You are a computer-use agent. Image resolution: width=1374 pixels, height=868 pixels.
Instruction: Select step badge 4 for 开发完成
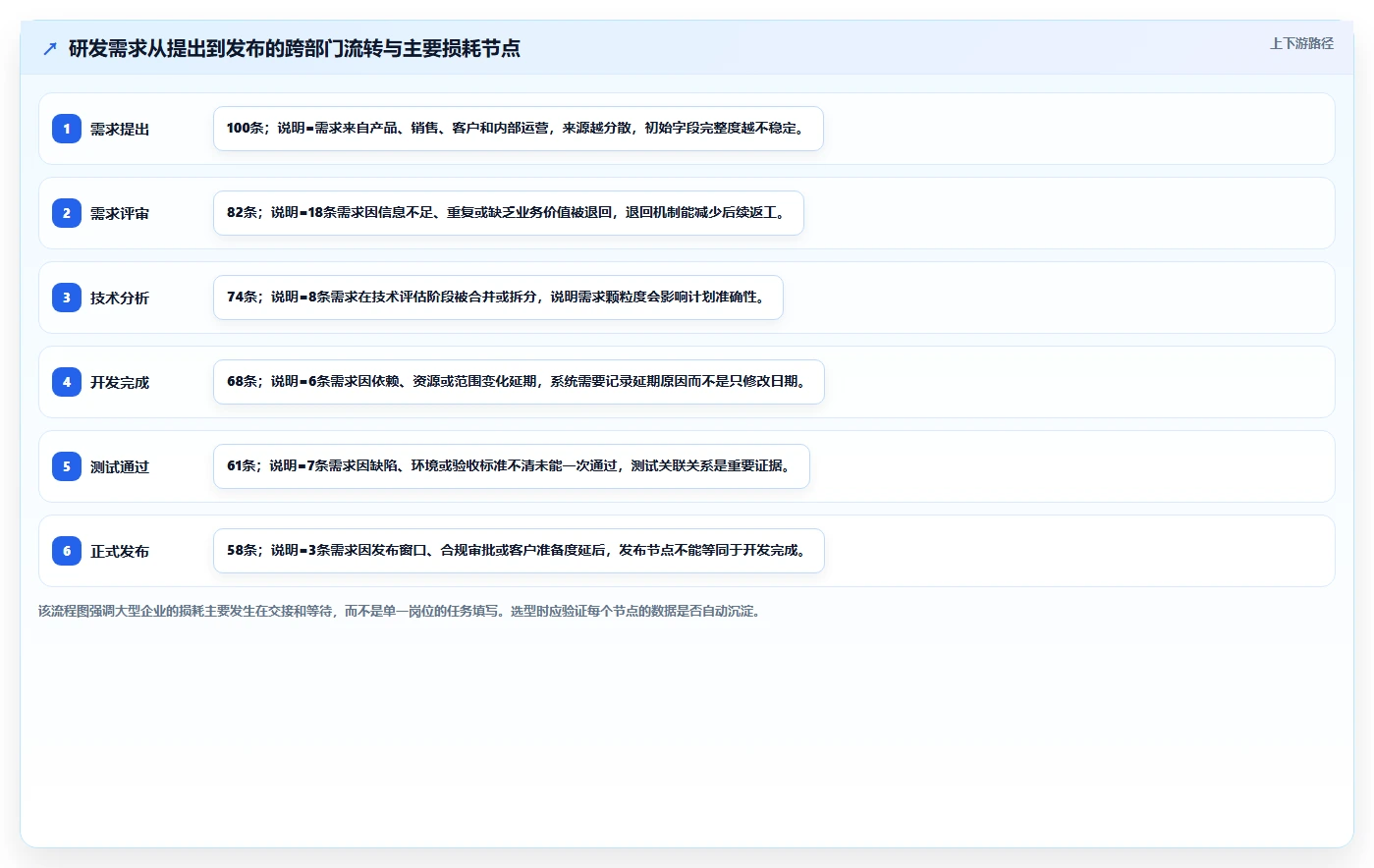point(67,382)
